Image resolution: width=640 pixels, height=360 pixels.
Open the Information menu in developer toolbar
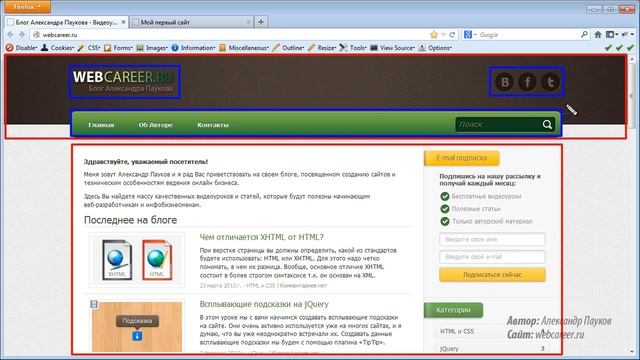[x=193, y=48]
